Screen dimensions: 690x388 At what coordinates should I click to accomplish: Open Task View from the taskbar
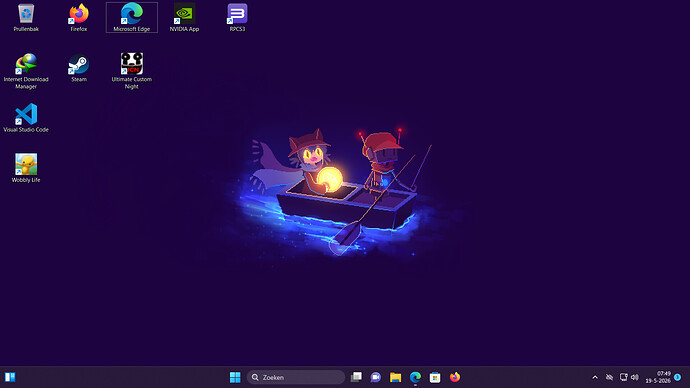pyautogui.click(x=356, y=377)
